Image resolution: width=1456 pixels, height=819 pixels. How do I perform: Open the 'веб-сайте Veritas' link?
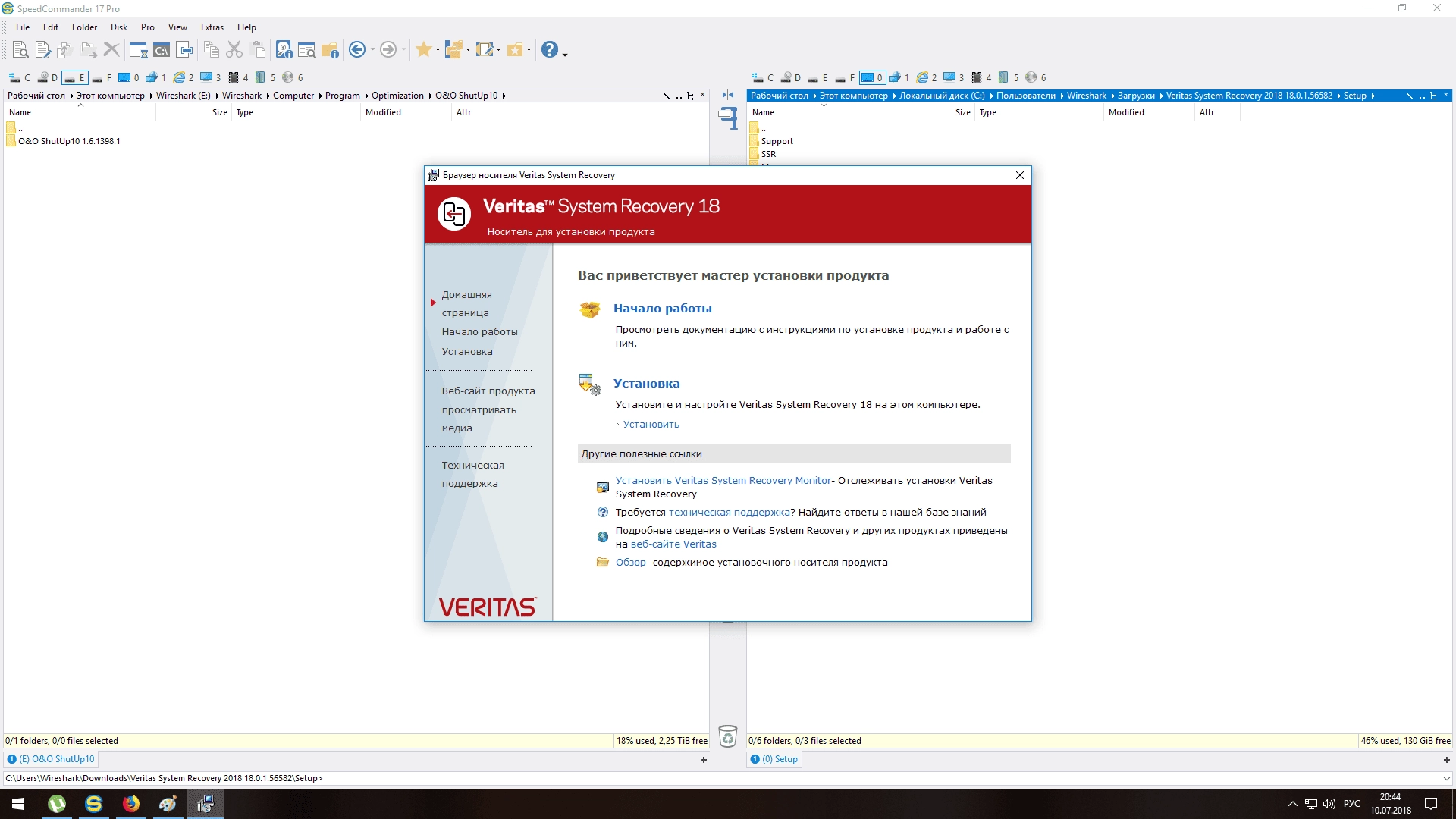tap(673, 544)
